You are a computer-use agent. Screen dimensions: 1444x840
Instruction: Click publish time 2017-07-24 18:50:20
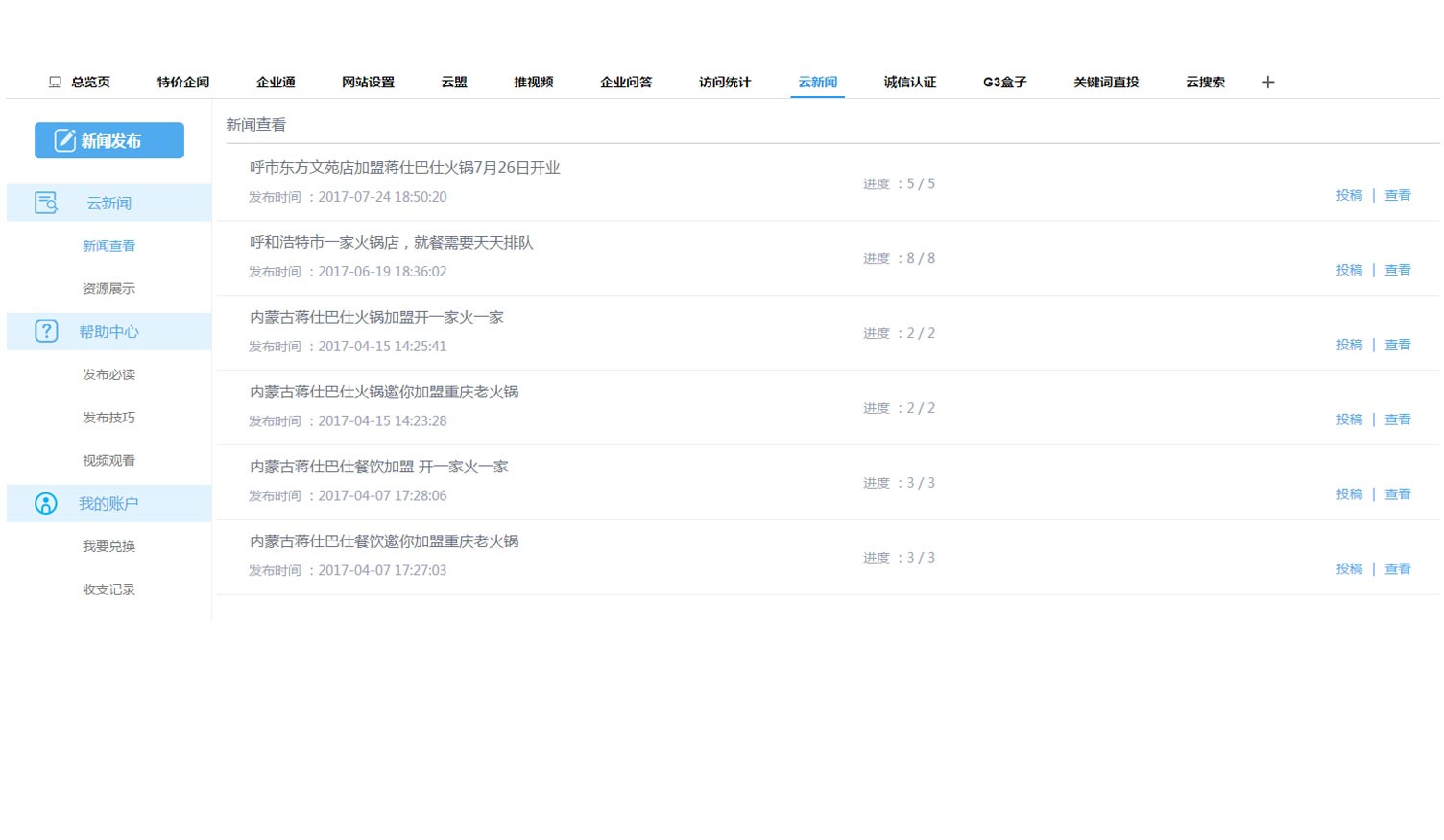pyautogui.click(x=382, y=197)
